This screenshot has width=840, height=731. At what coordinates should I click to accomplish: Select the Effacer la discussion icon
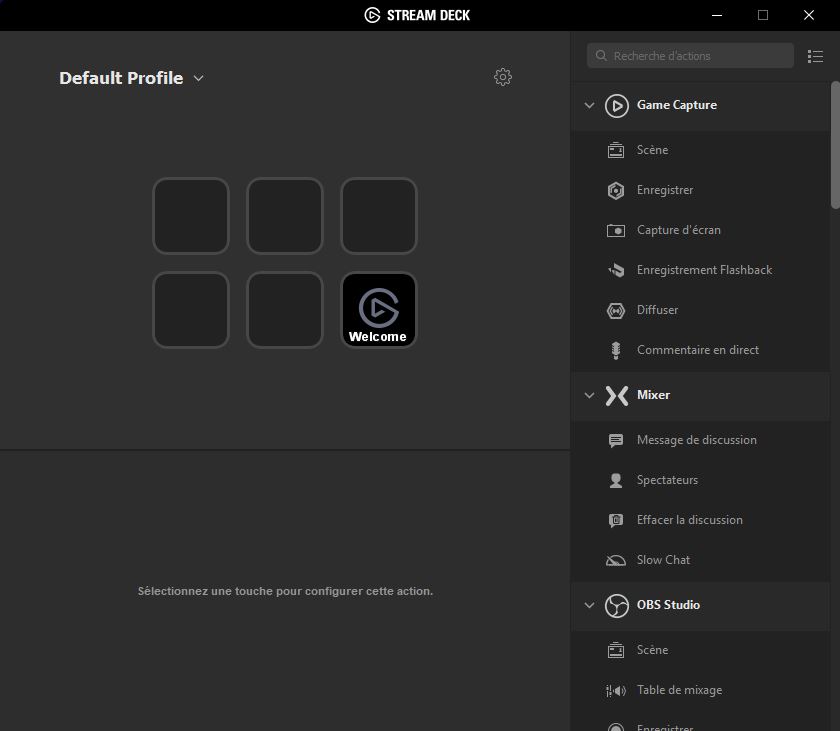616,520
